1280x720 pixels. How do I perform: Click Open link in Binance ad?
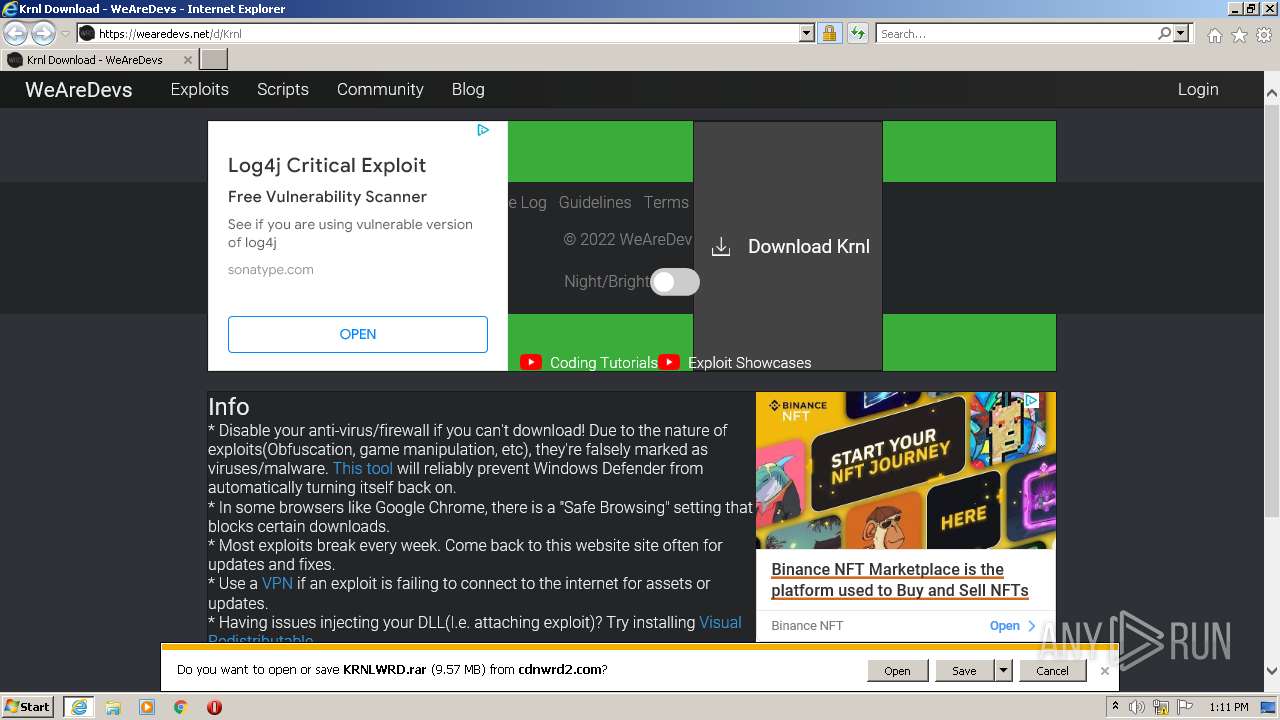tap(1013, 626)
